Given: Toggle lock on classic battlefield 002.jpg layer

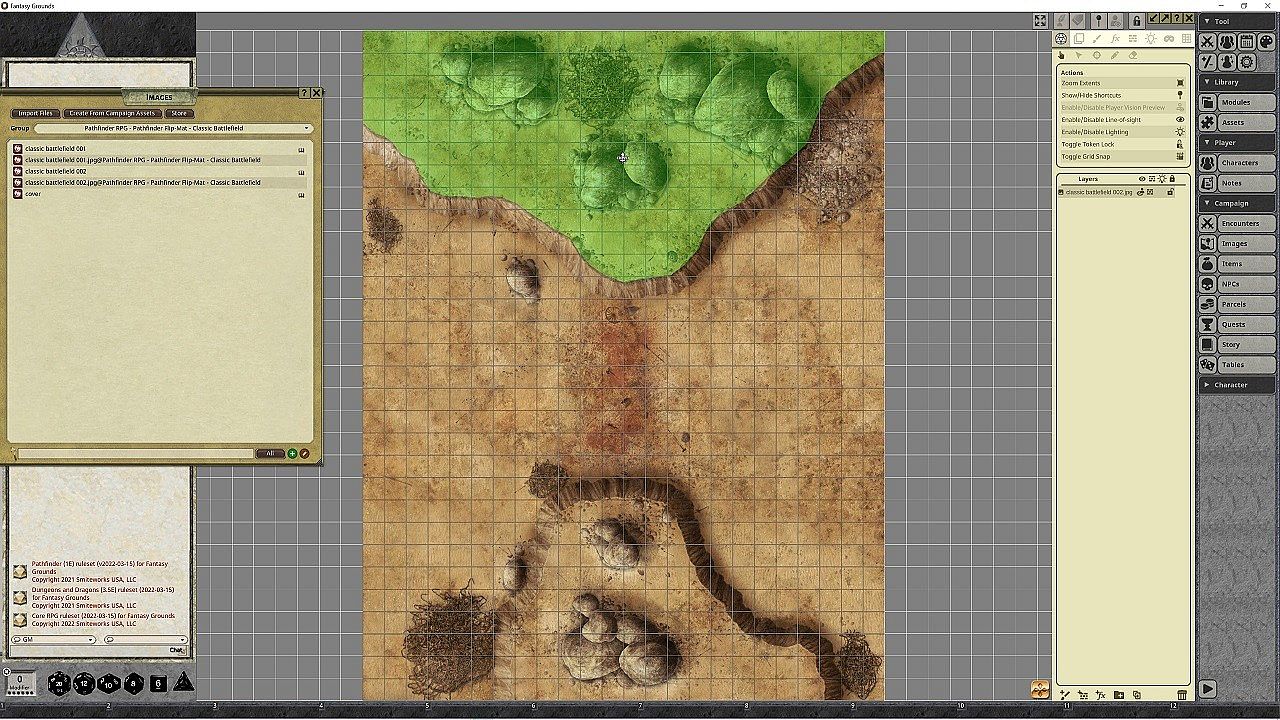Looking at the screenshot, I should tap(1170, 192).
